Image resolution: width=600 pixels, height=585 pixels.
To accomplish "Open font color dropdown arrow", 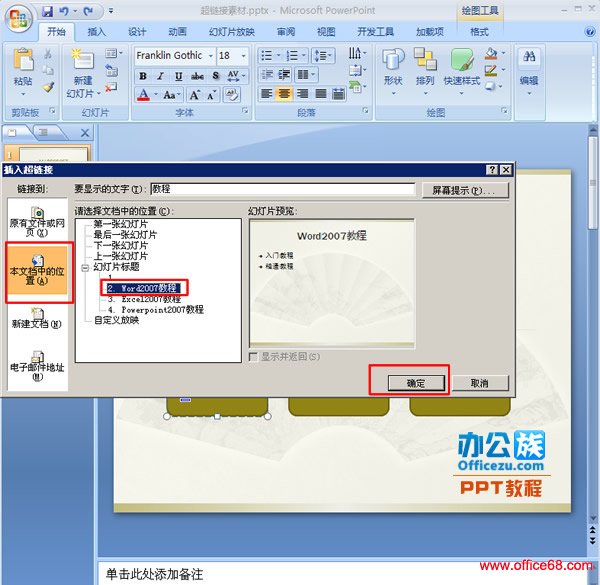I will click(x=156, y=95).
